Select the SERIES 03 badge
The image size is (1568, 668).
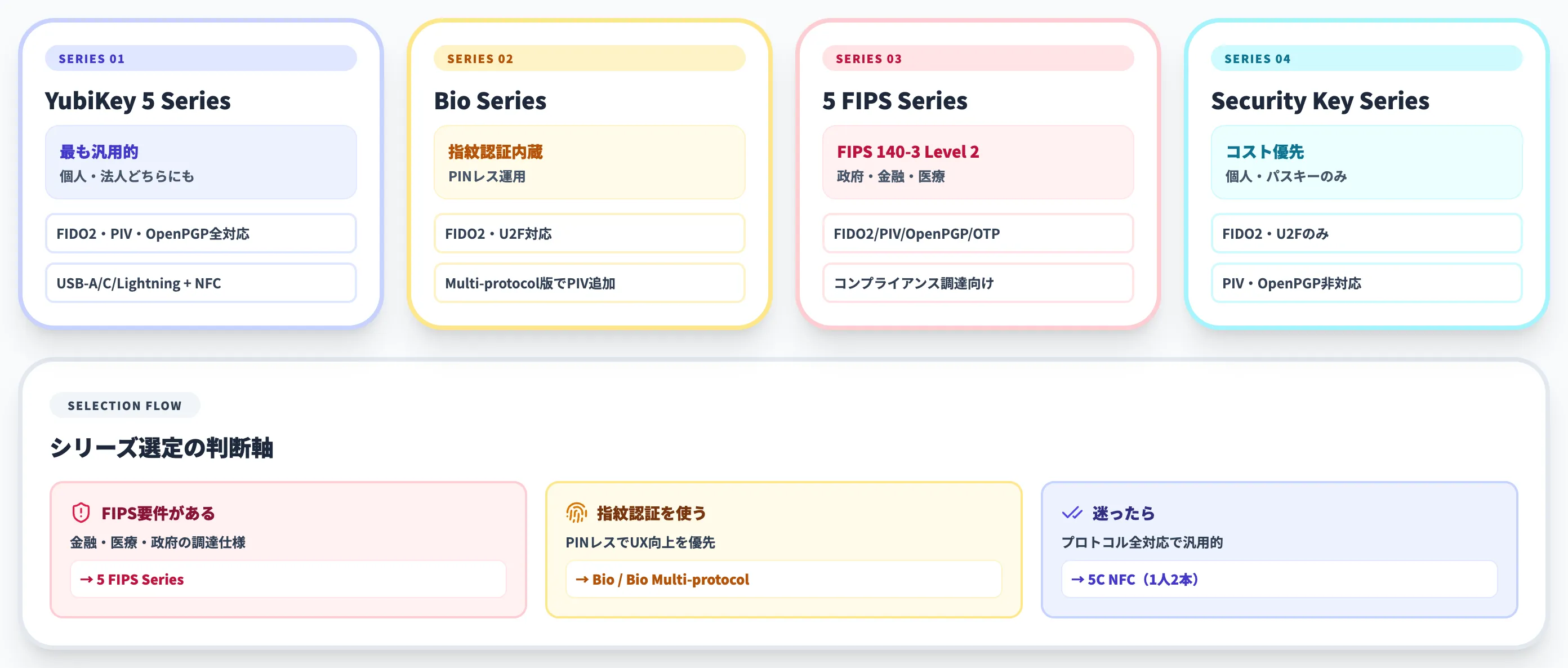978,59
